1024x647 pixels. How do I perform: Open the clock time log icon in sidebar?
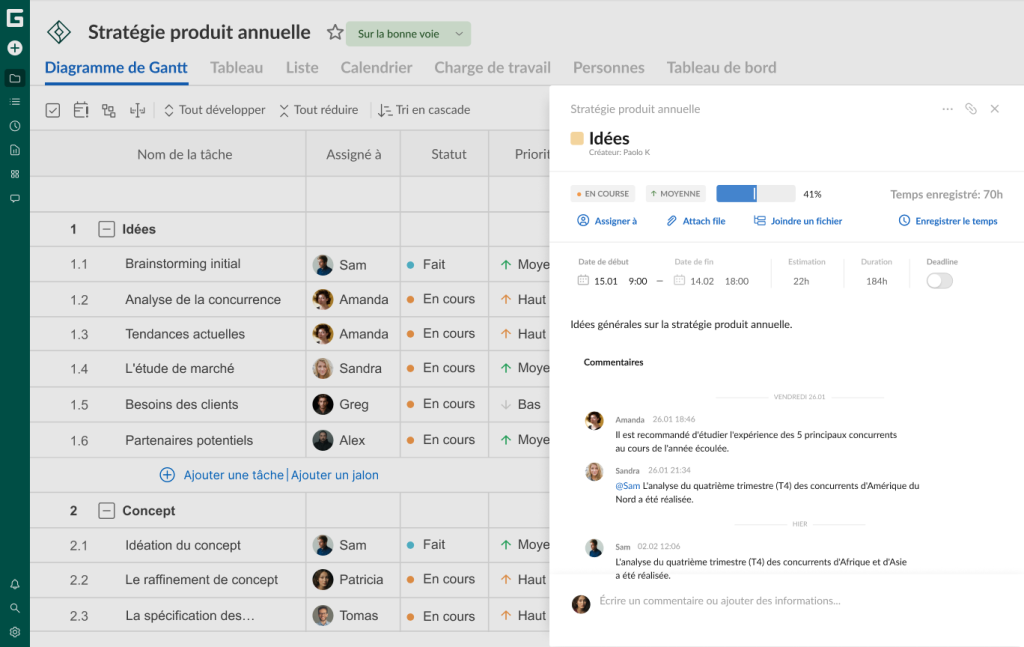coord(14,126)
